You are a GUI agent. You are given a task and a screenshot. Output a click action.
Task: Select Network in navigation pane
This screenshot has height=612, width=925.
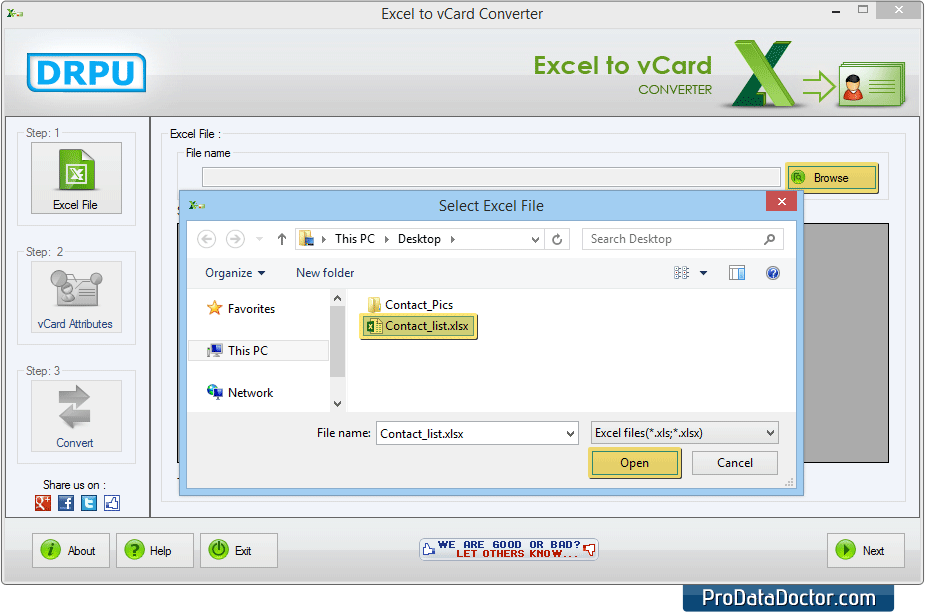click(x=240, y=392)
